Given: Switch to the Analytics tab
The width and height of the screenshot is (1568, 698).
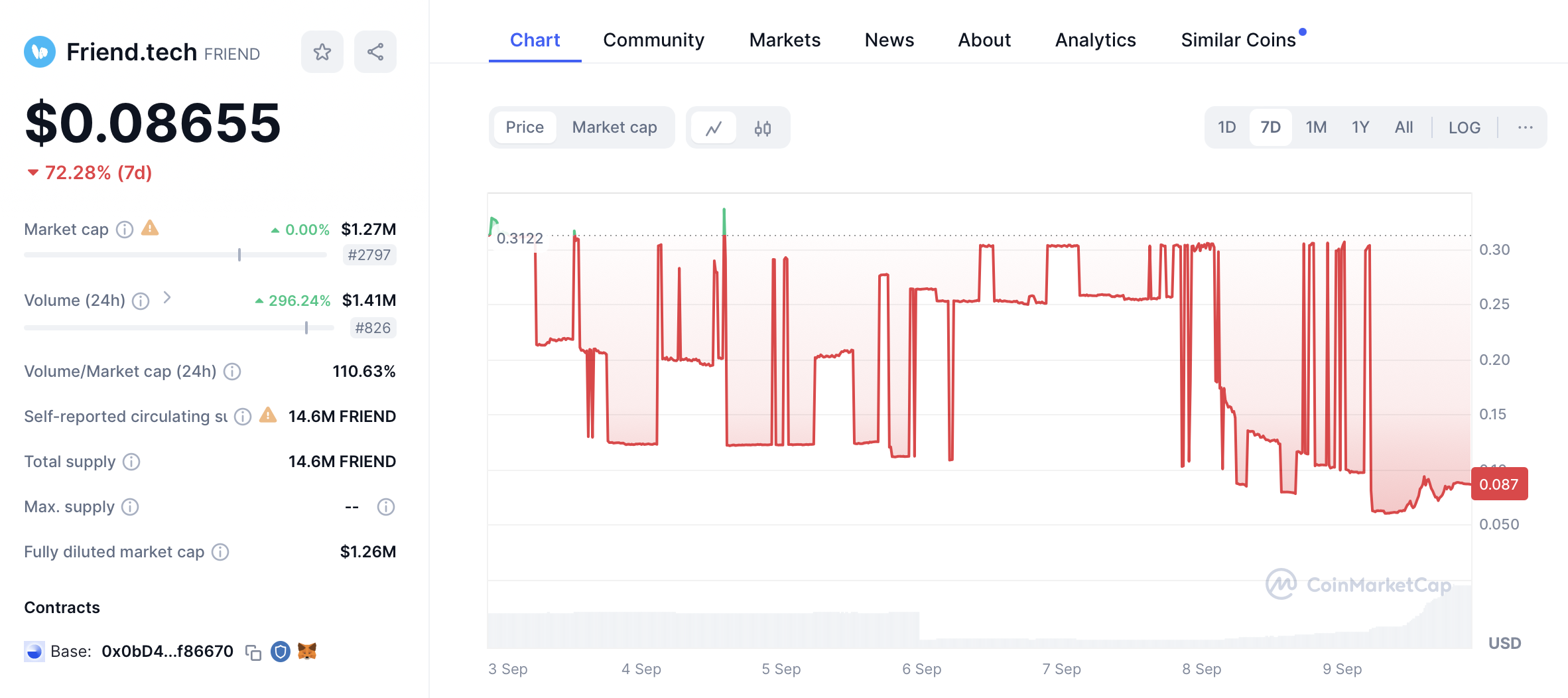Looking at the screenshot, I should pos(1095,40).
